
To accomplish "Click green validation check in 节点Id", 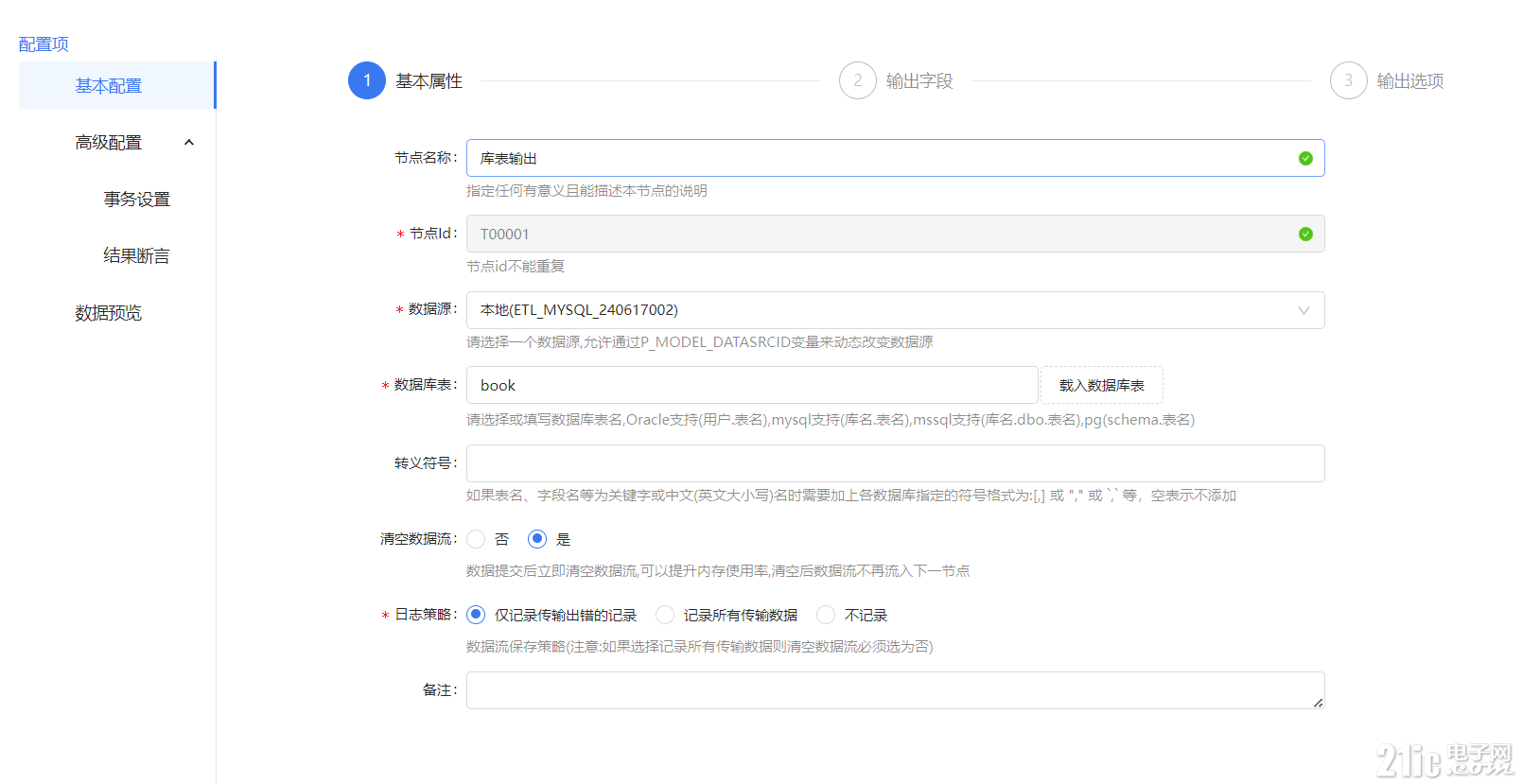I will 1305,234.
